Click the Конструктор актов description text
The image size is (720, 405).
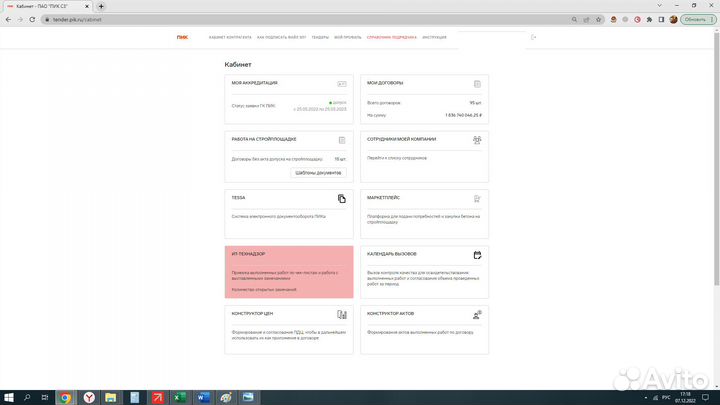click(420, 332)
